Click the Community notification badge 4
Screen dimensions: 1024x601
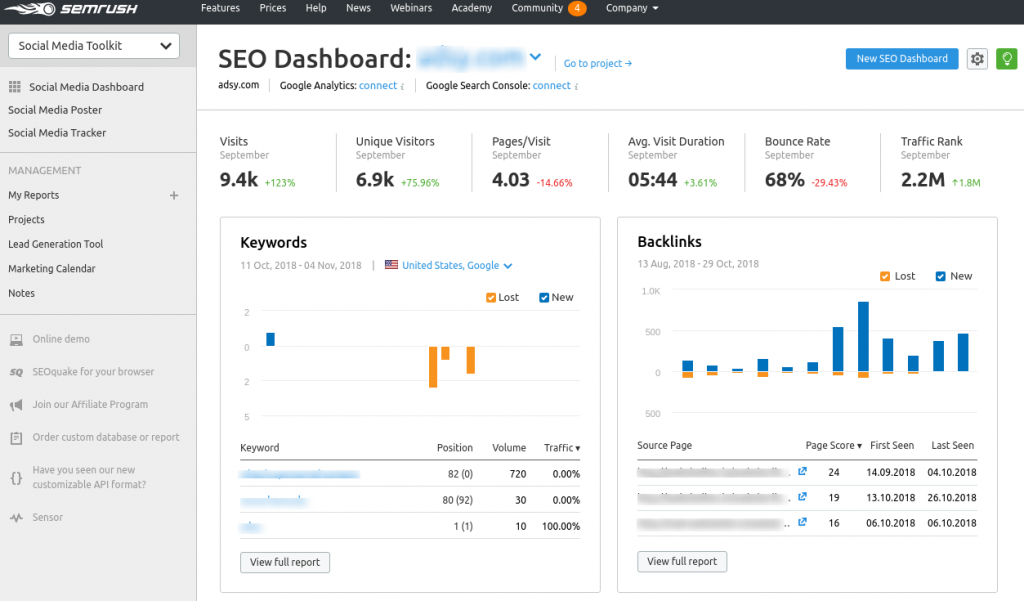click(x=577, y=8)
